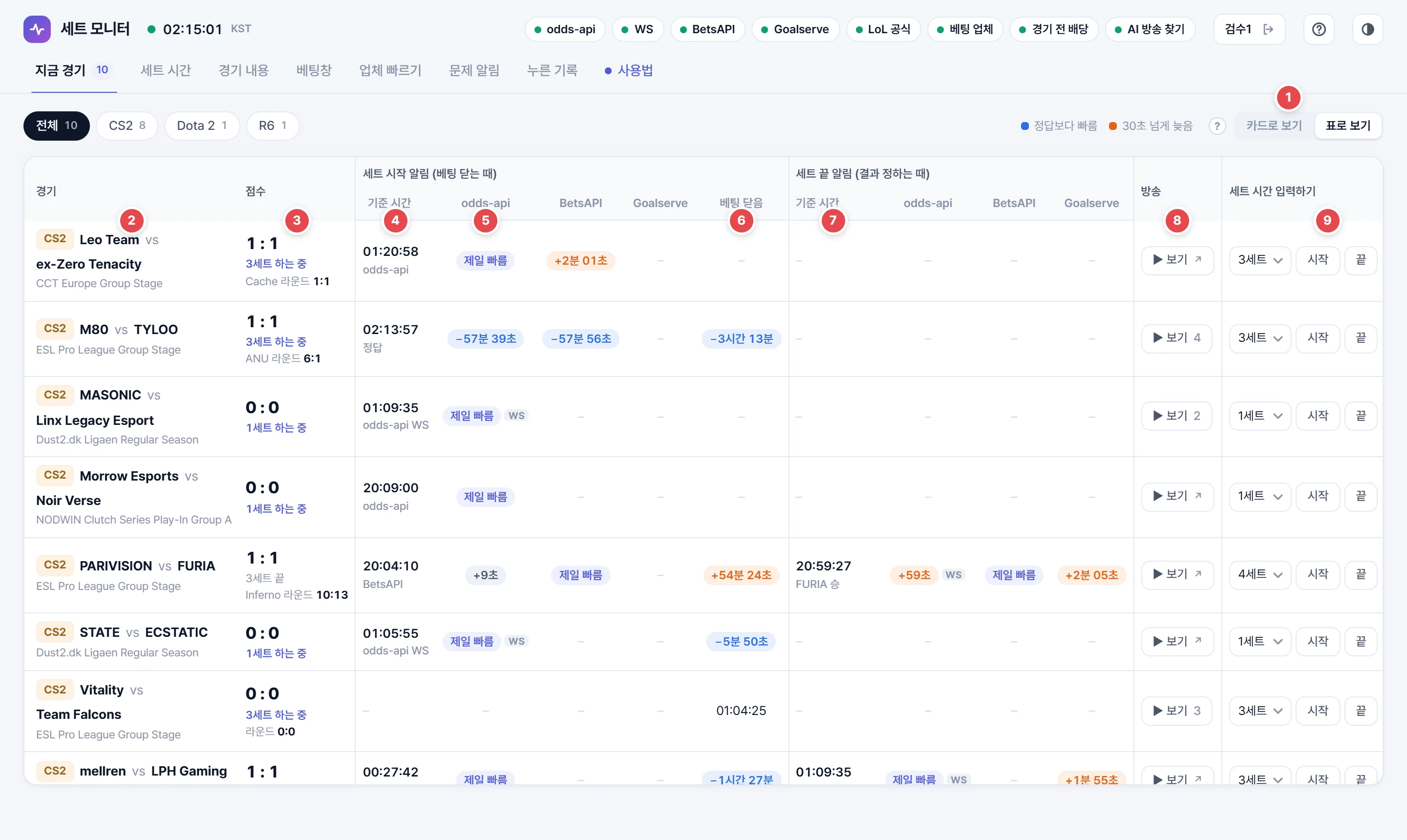Open set dropdown for MASONIC row
Viewport: 1407px width, 840px height.
coord(1260,416)
